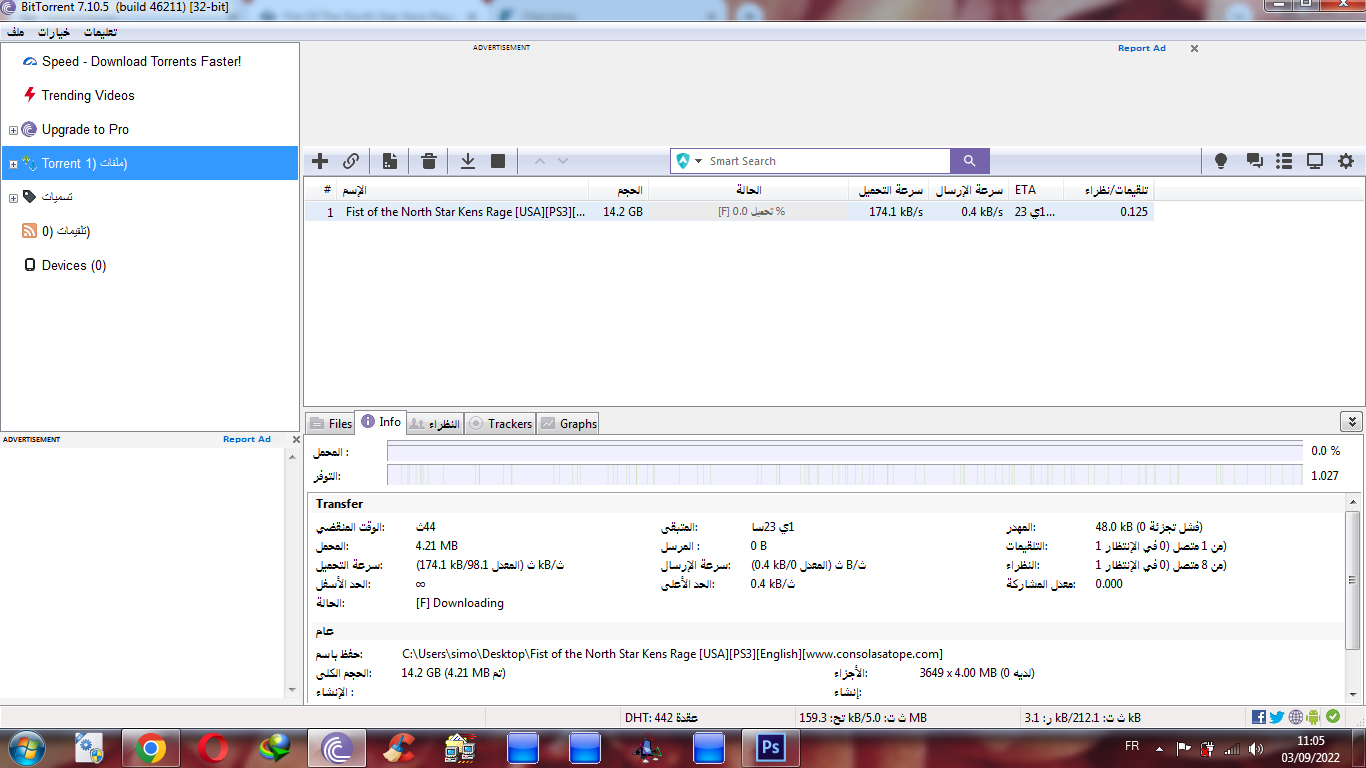This screenshot has height=768, width=1366.
Task: Click the Create New Torrent icon
Action: (x=390, y=161)
